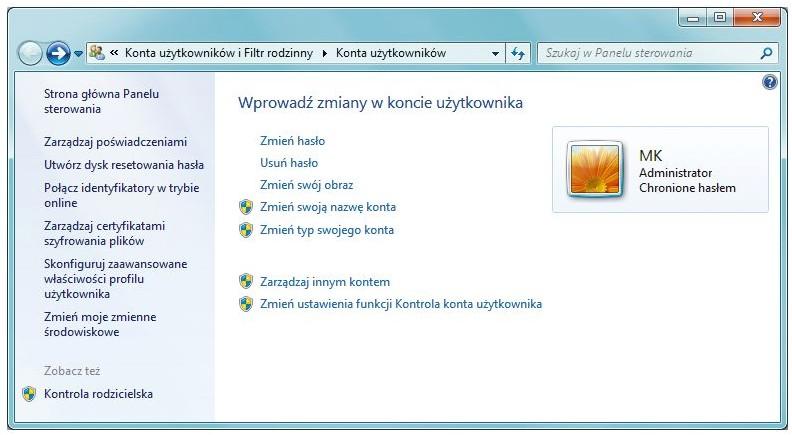Open Zarządzaj certyfikatami szyfrowania plików

point(105,233)
